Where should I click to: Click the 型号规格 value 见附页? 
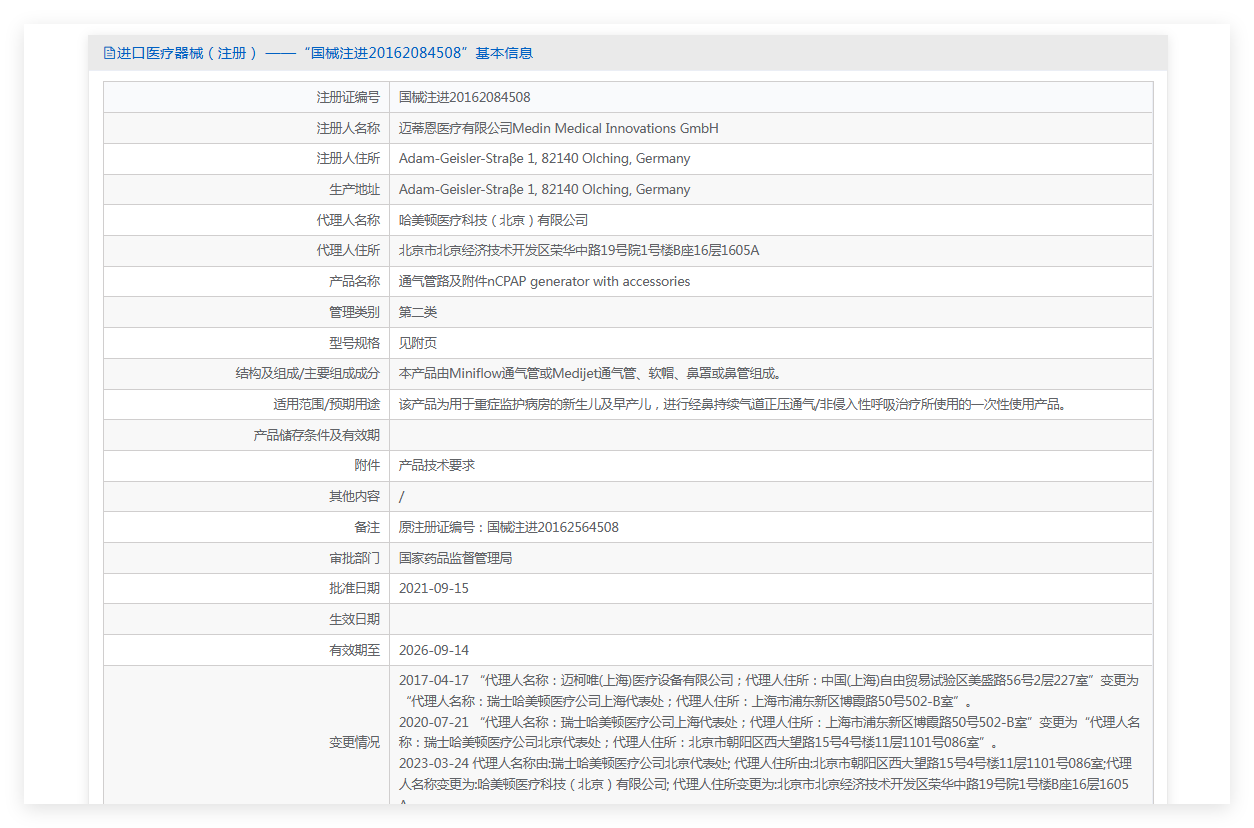(418, 343)
